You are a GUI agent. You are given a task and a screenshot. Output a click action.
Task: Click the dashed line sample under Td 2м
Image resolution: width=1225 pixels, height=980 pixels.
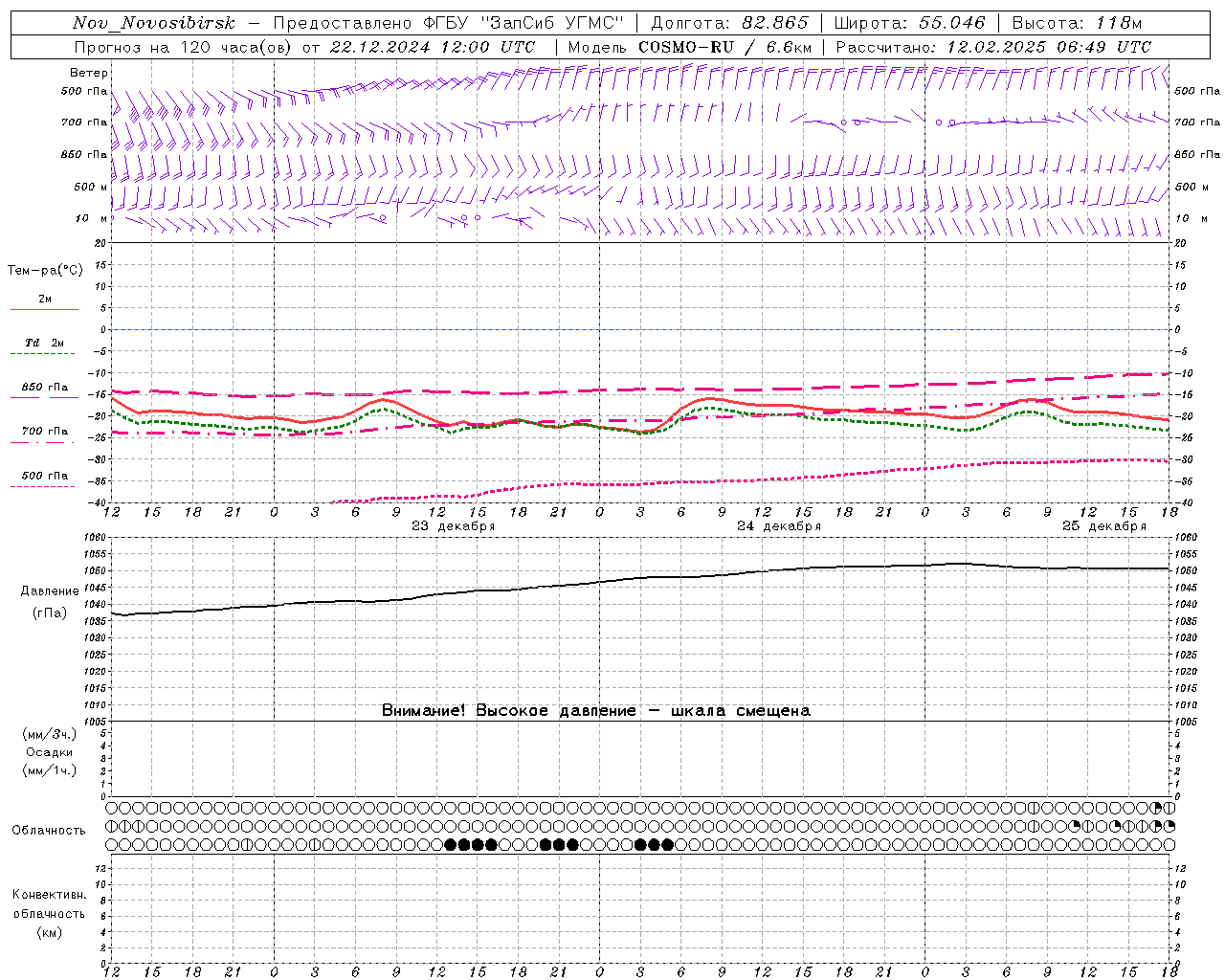[x=42, y=354]
